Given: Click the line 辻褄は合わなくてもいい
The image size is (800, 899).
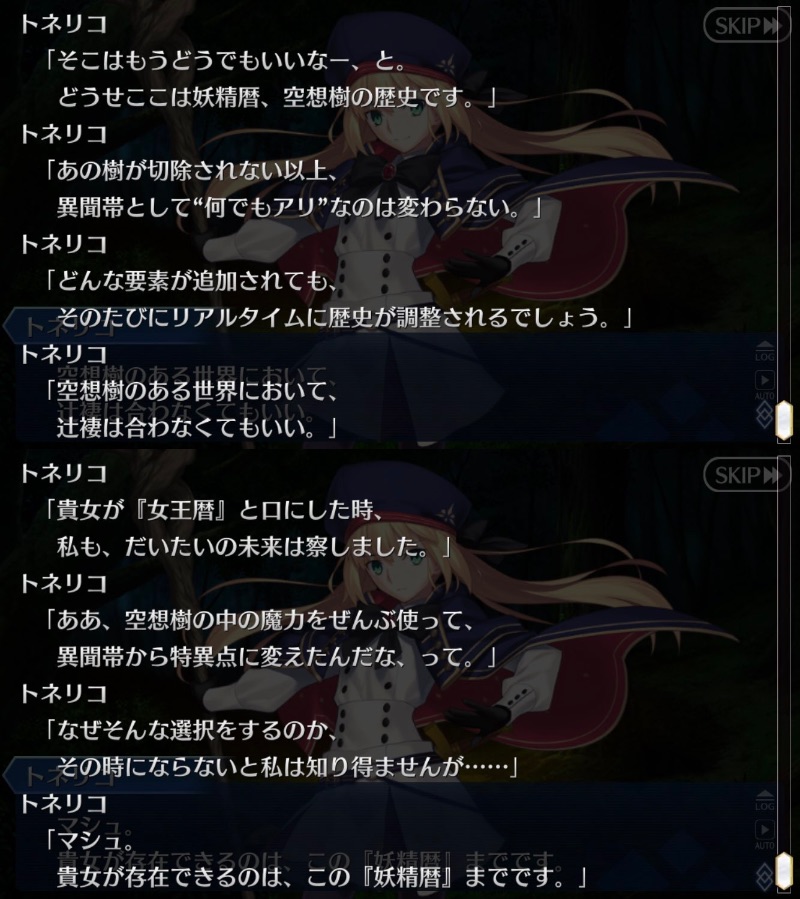Looking at the screenshot, I should click(196, 427).
